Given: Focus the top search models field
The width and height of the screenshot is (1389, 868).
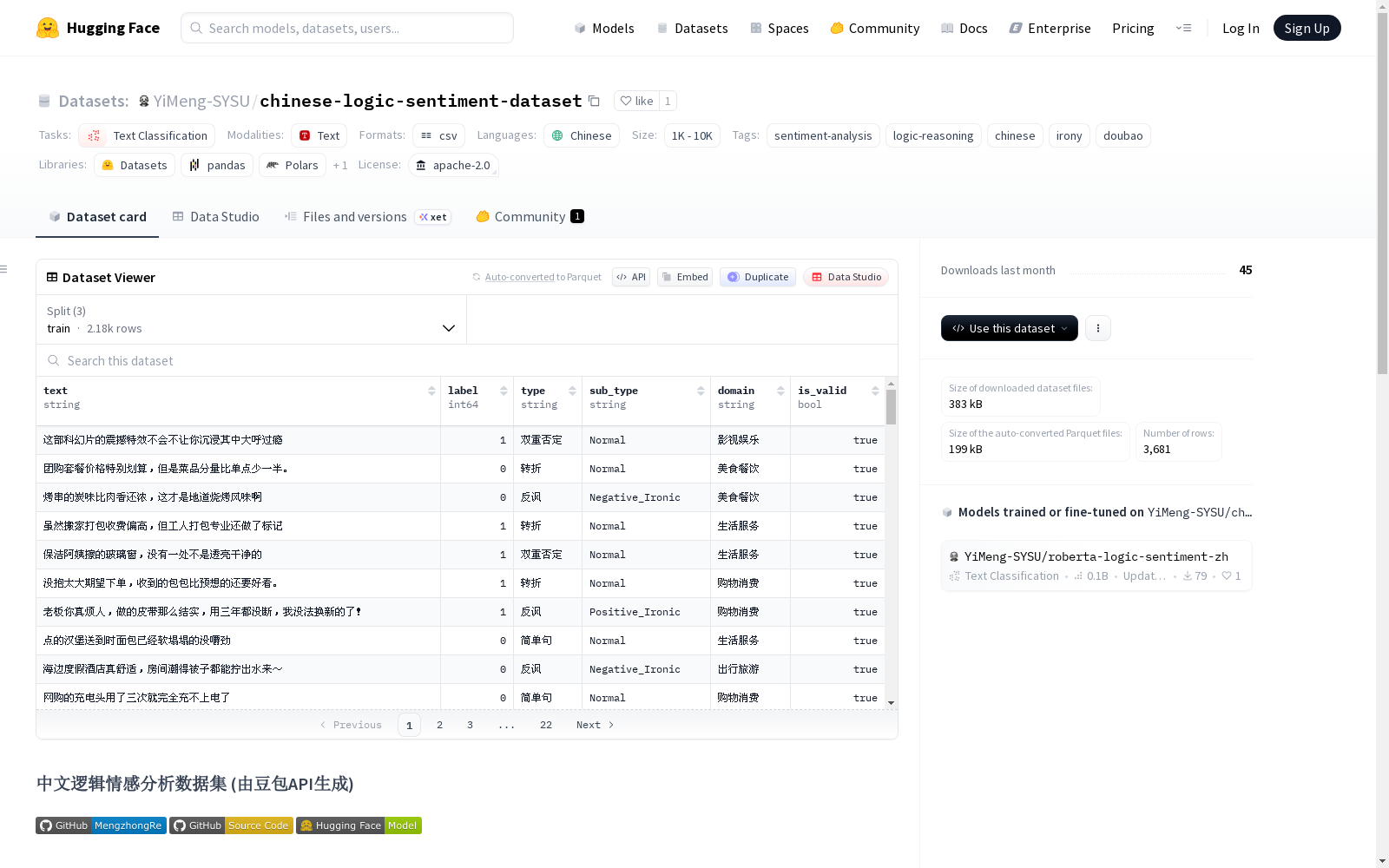Looking at the screenshot, I should coord(347,28).
